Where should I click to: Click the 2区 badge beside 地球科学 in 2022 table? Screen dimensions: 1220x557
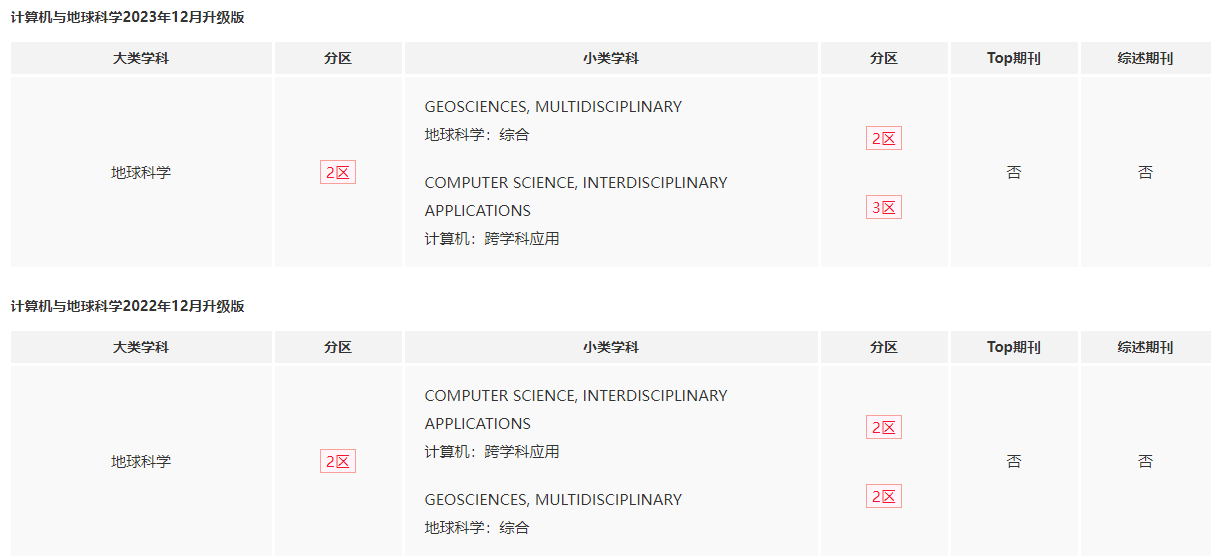(338, 461)
